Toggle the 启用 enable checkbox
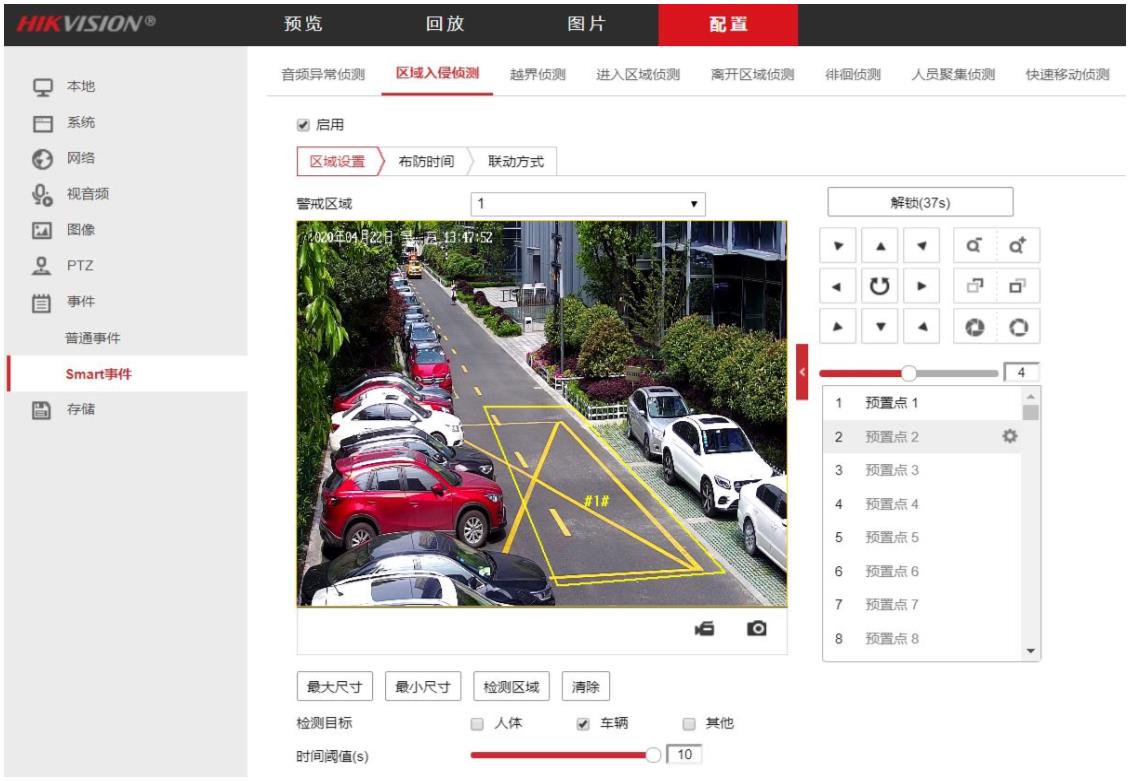This screenshot has height=781, width=1130. [x=303, y=125]
